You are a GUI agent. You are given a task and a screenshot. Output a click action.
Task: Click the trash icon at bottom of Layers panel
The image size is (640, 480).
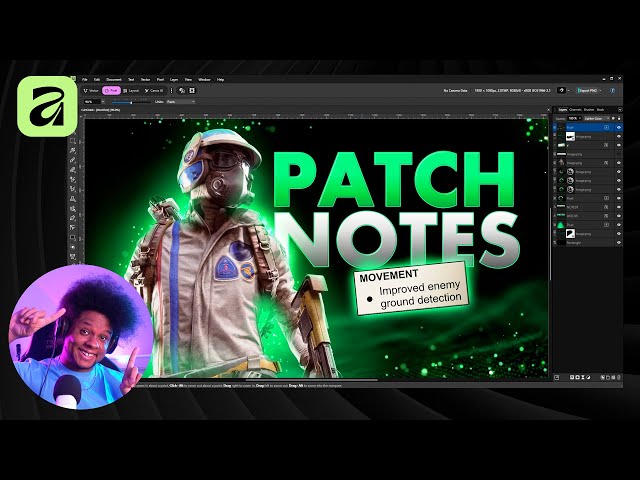point(618,378)
